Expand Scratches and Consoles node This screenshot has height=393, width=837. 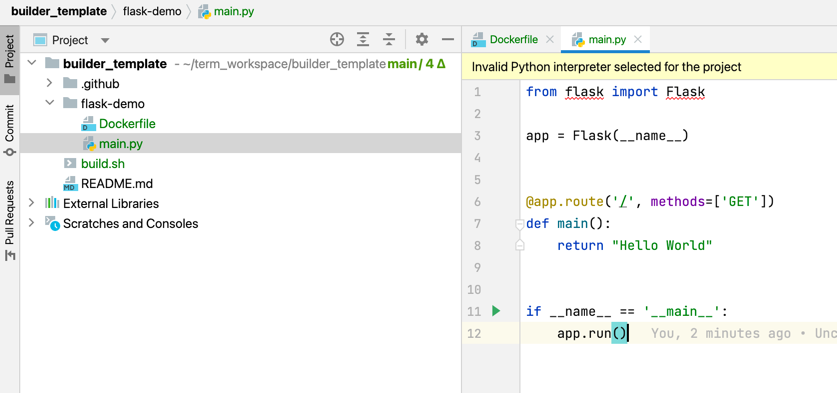pyautogui.click(x=31, y=223)
